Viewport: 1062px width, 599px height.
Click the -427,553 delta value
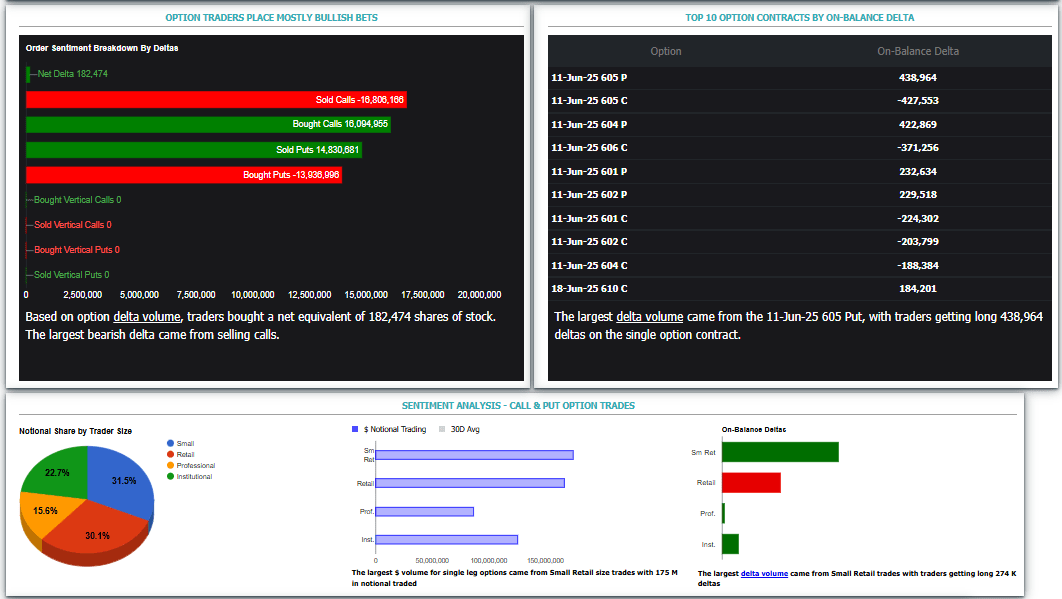tap(918, 101)
